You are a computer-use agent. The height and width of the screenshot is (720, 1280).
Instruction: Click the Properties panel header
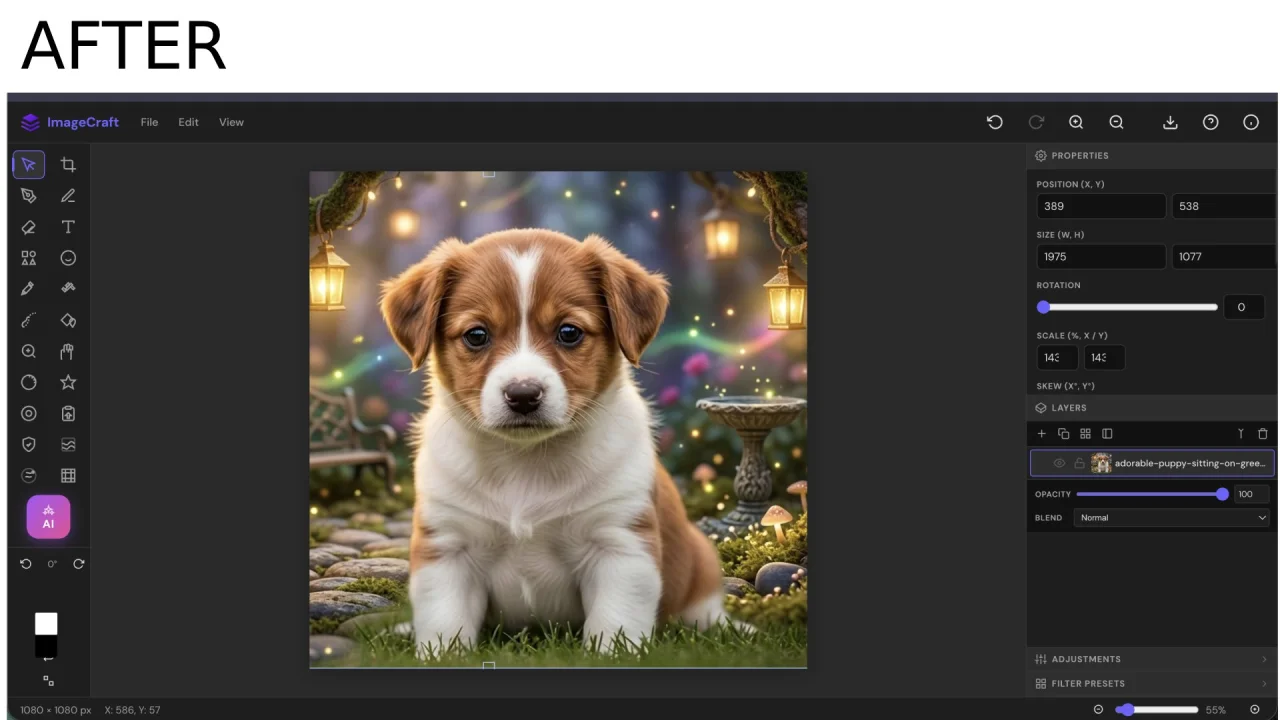tap(1151, 156)
